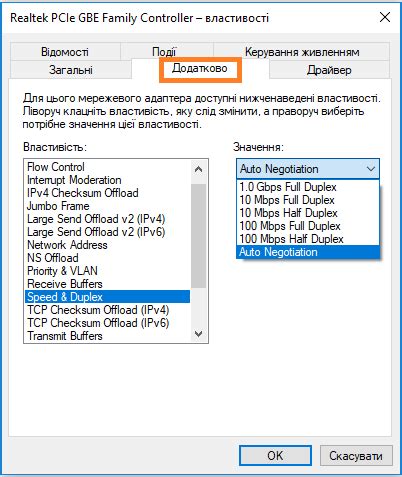This screenshot has height=477, width=402.
Task: Click the property list scroll-up arrow
Action: [x=198, y=169]
